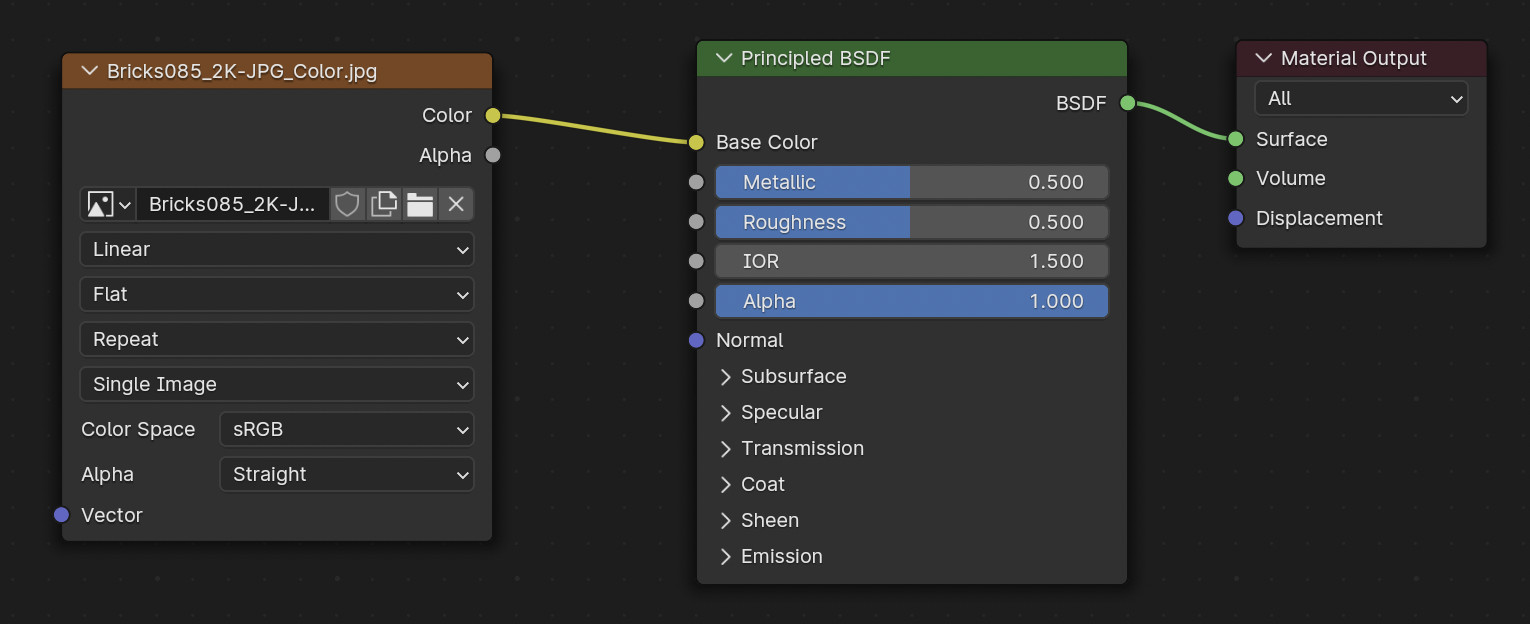
Task: Open an image file with the folder icon
Action: click(419, 204)
